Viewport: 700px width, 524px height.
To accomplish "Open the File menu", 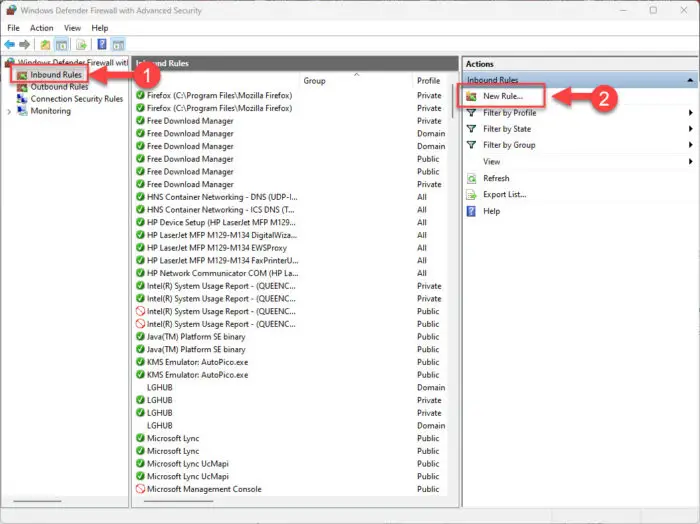I will [x=13, y=28].
